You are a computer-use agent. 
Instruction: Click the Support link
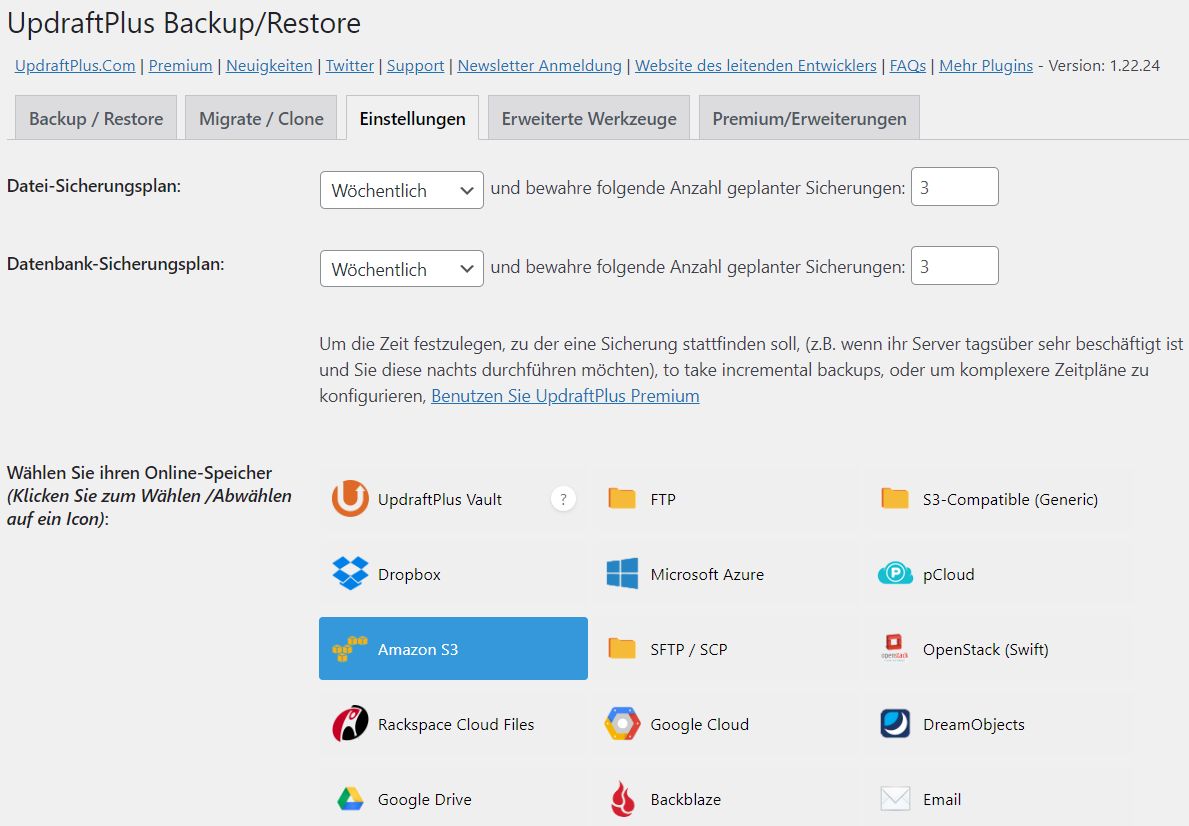click(416, 66)
